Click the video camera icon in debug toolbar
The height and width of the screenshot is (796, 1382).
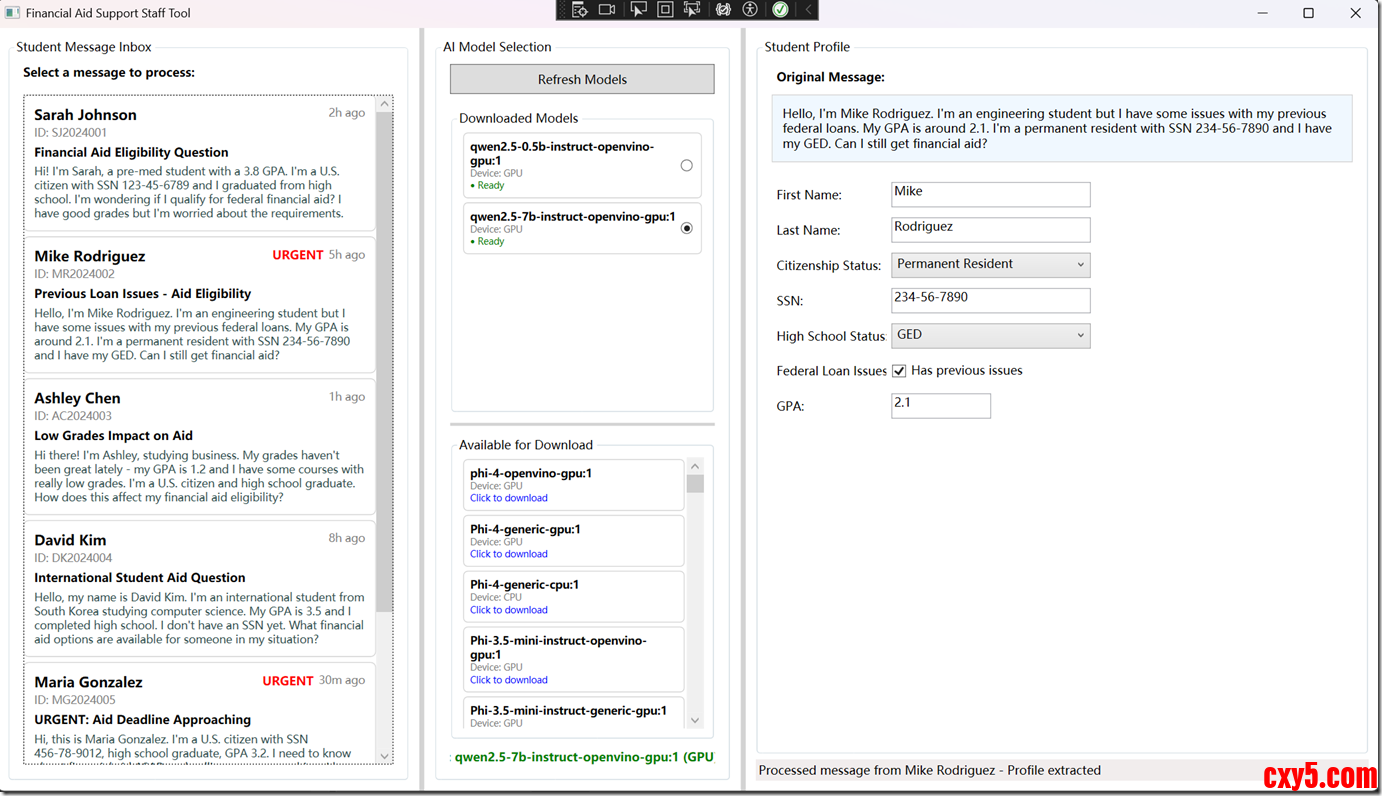[x=607, y=10]
